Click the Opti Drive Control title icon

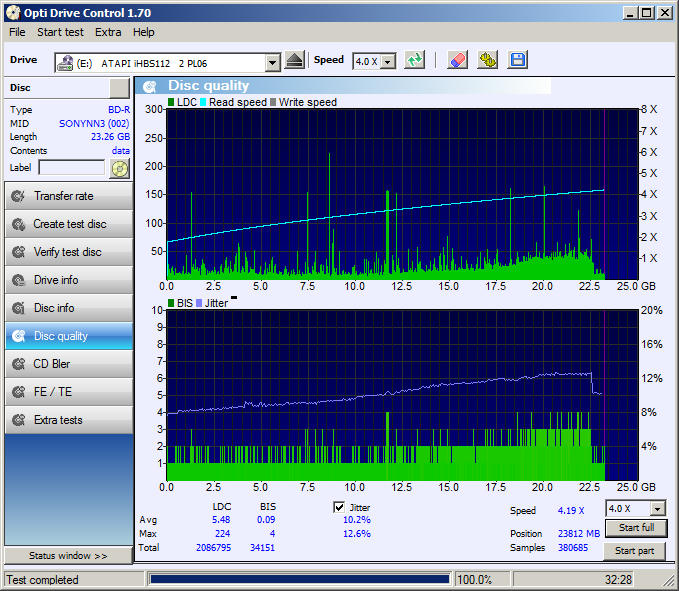click(x=13, y=13)
